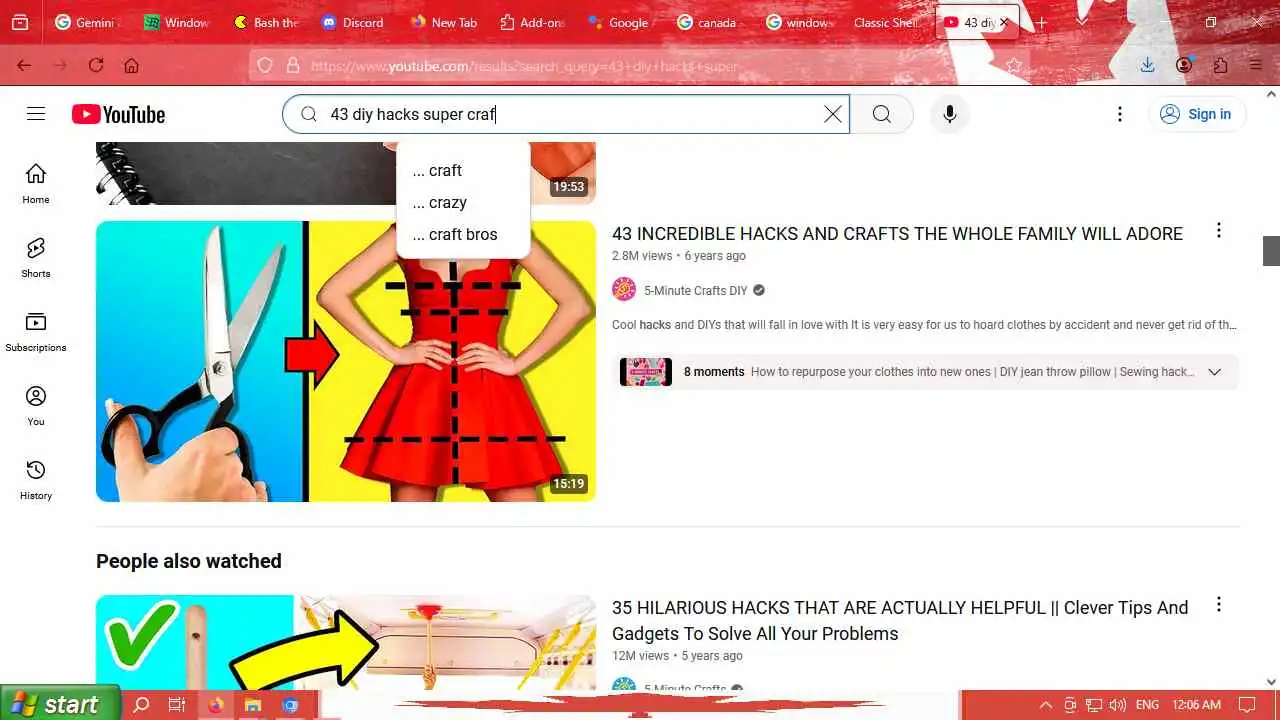1280x720 pixels.
Task: Open You in the sidebar
Action: tap(36, 406)
